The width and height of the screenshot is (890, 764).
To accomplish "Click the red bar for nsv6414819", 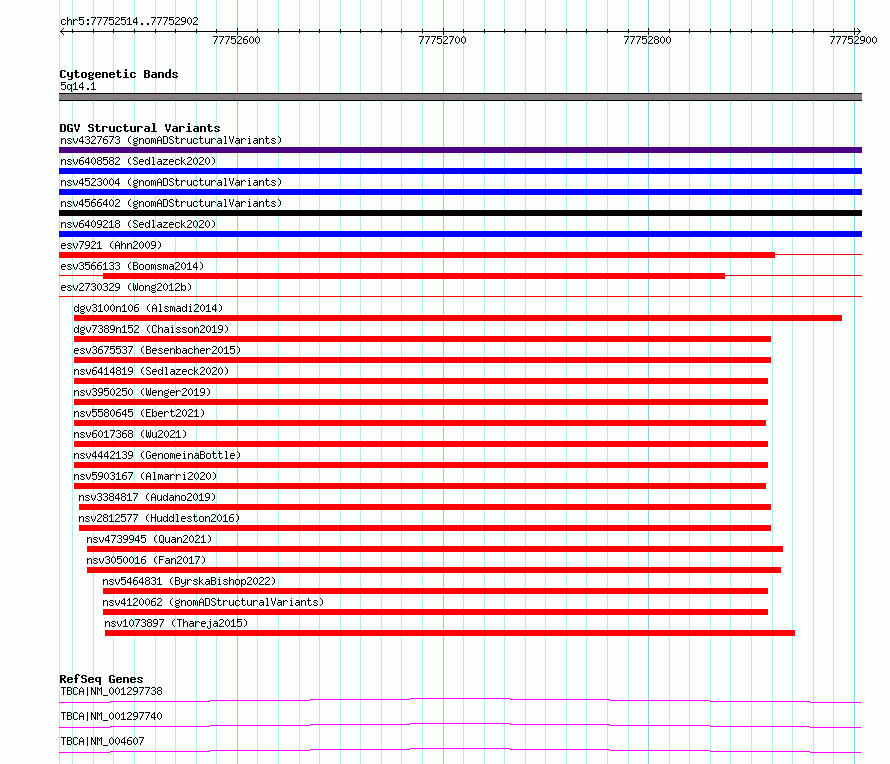I will [421, 381].
